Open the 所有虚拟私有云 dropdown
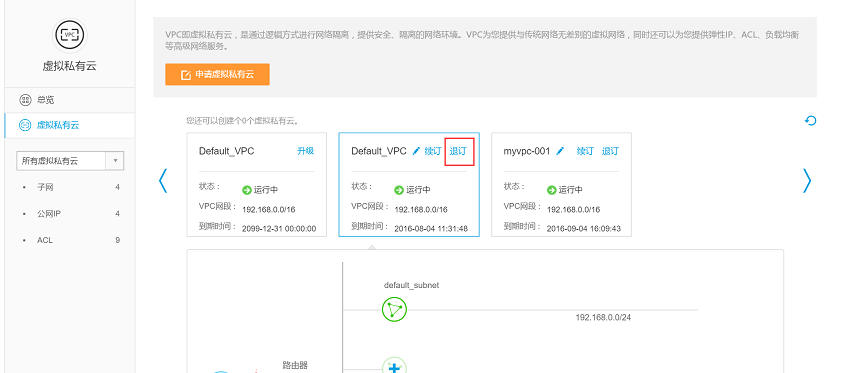 tap(70, 161)
